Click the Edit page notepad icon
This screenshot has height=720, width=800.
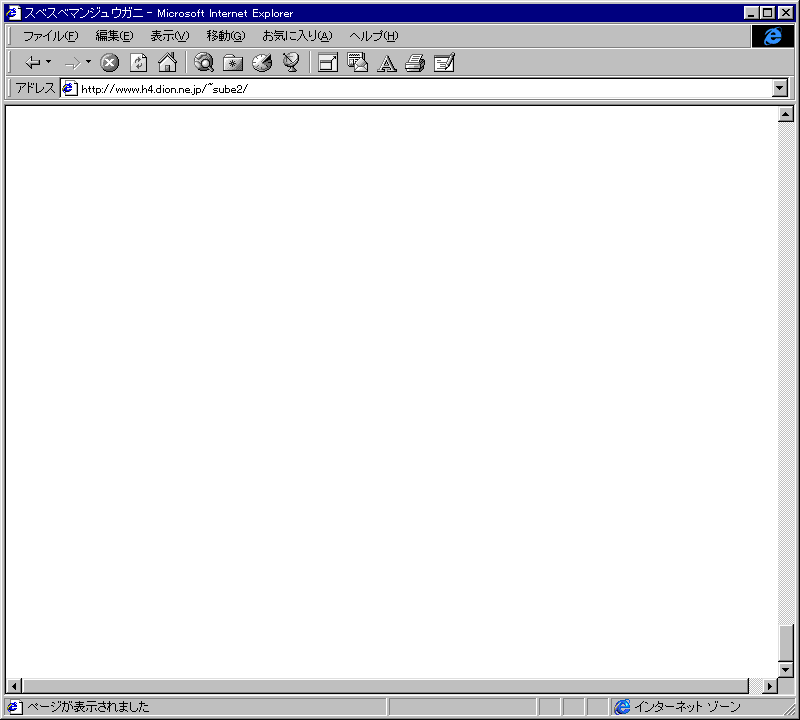tap(444, 63)
